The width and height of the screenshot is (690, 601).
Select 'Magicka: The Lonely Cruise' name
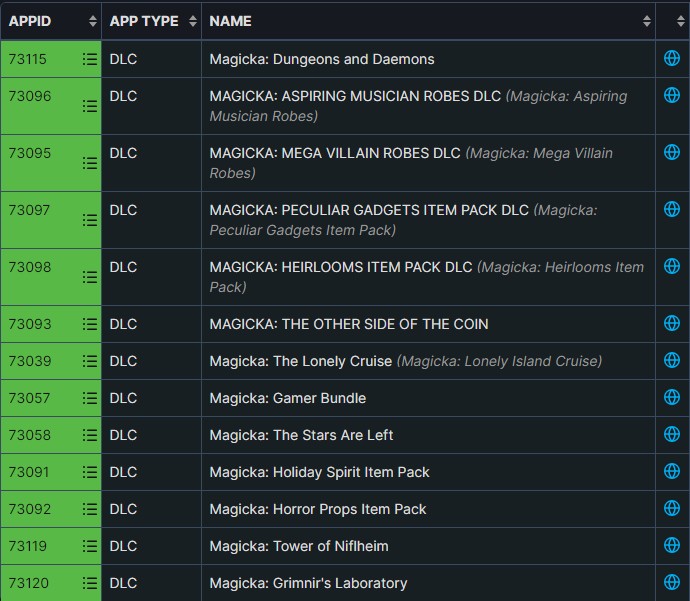coord(301,361)
